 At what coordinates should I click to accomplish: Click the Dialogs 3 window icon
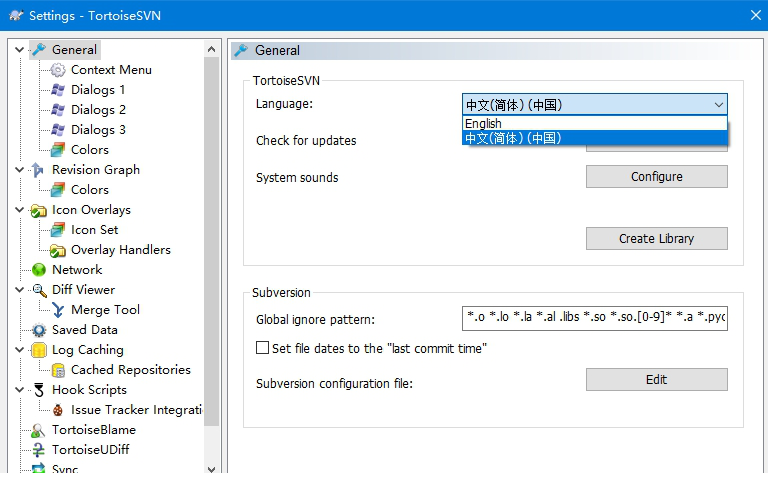58,130
